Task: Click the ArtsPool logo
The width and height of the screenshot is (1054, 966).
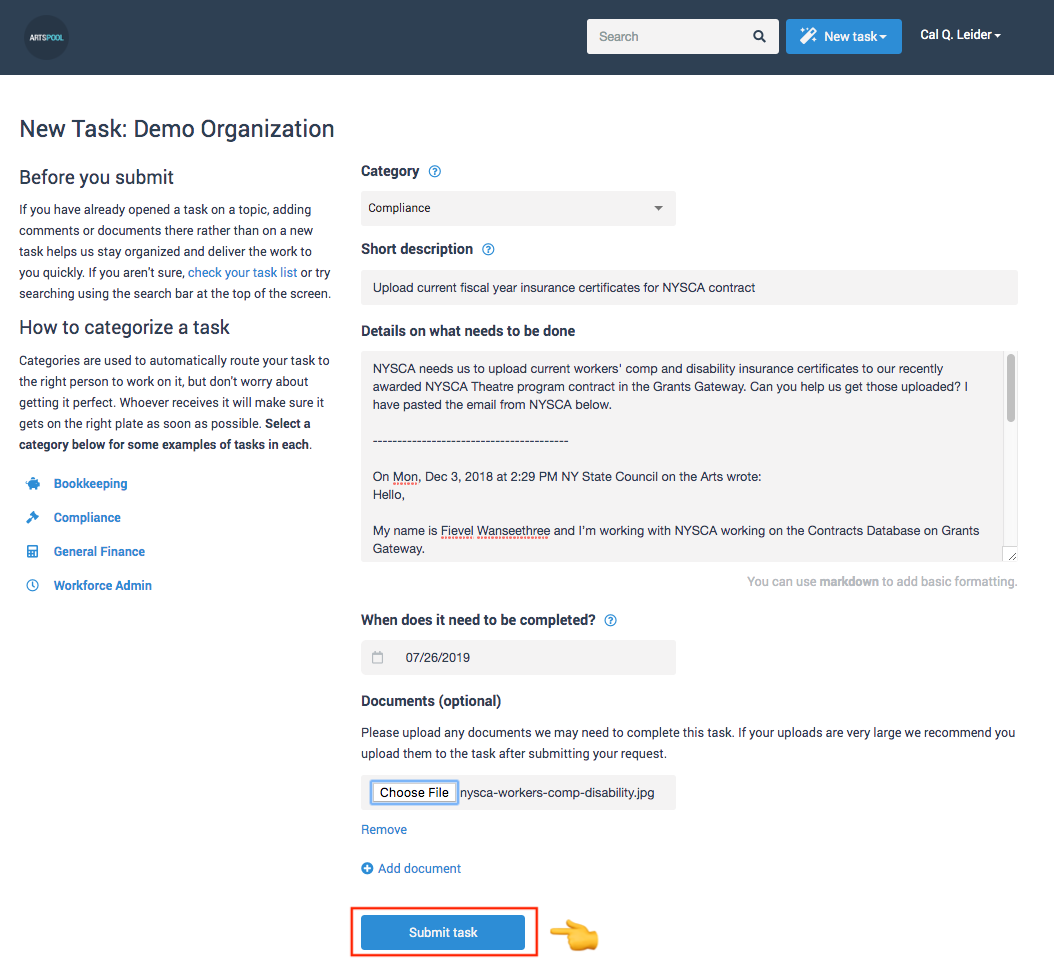Action: click(x=46, y=38)
